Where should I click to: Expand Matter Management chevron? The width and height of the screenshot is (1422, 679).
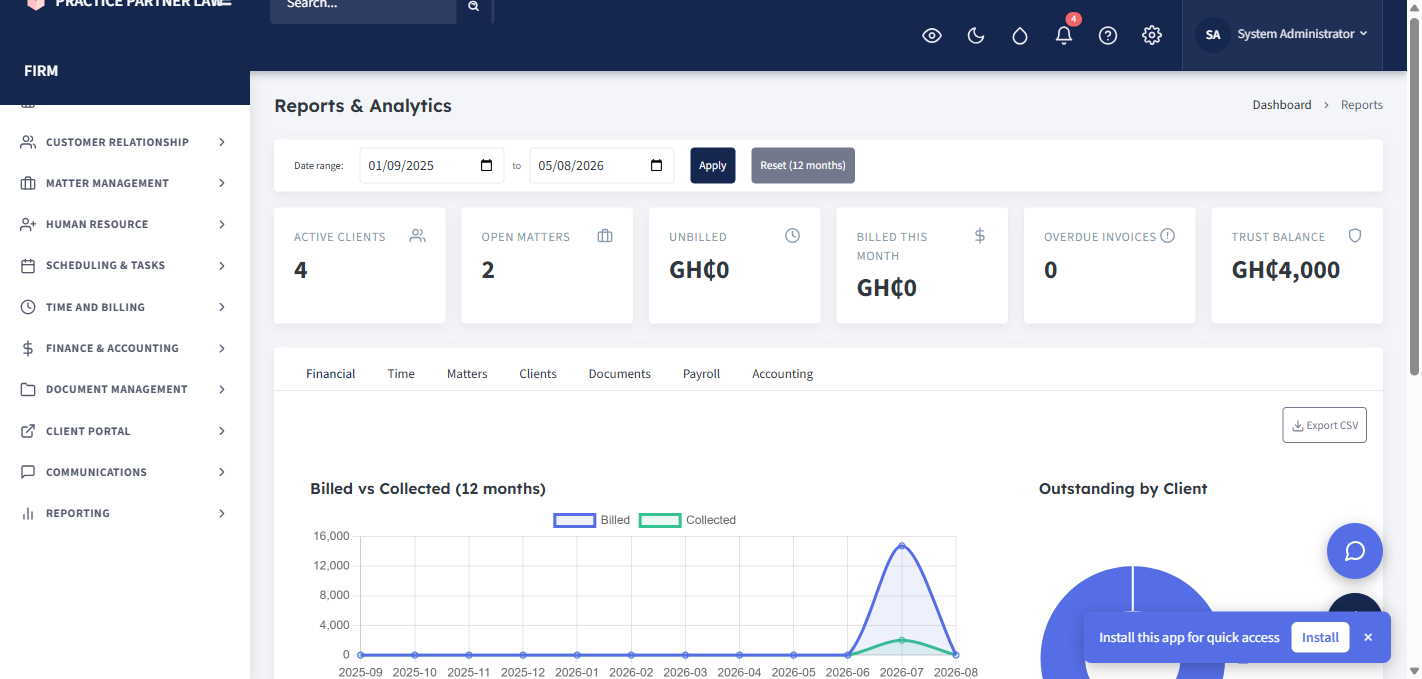[x=222, y=183]
